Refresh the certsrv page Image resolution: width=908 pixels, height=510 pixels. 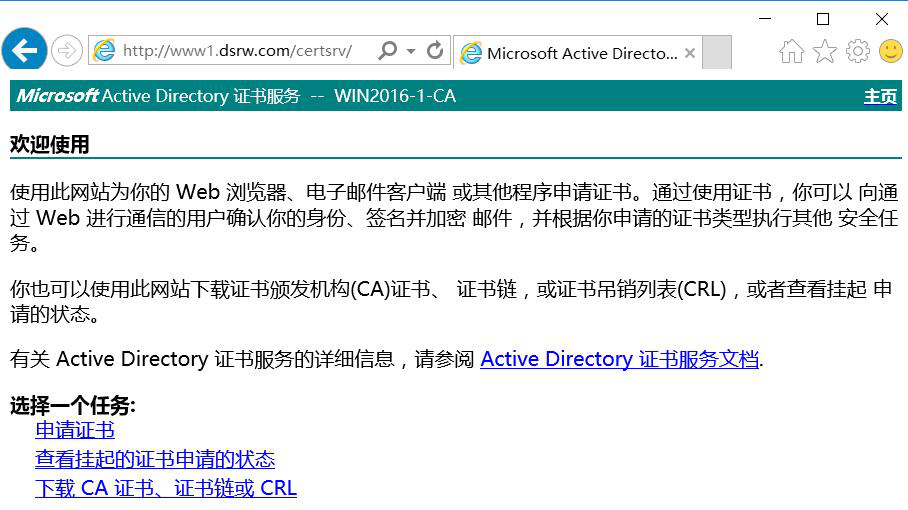coord(435,51)
